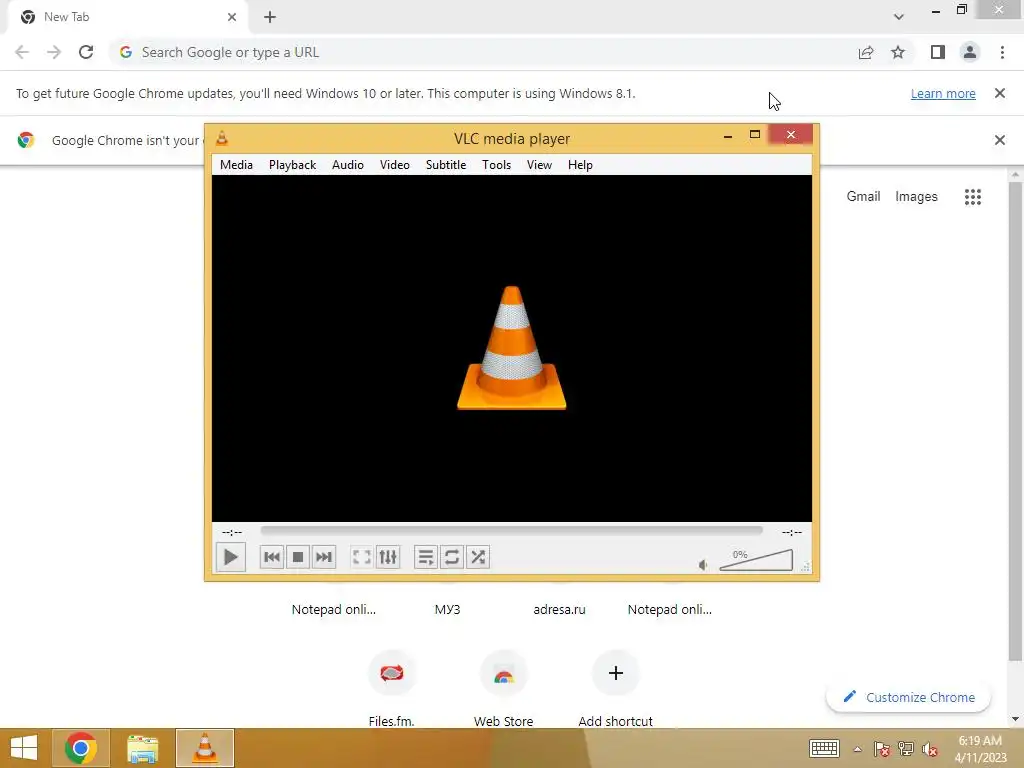The image size is (1024, 768).
Task: Open a new Chrome tab
Action: coord(270,17)
